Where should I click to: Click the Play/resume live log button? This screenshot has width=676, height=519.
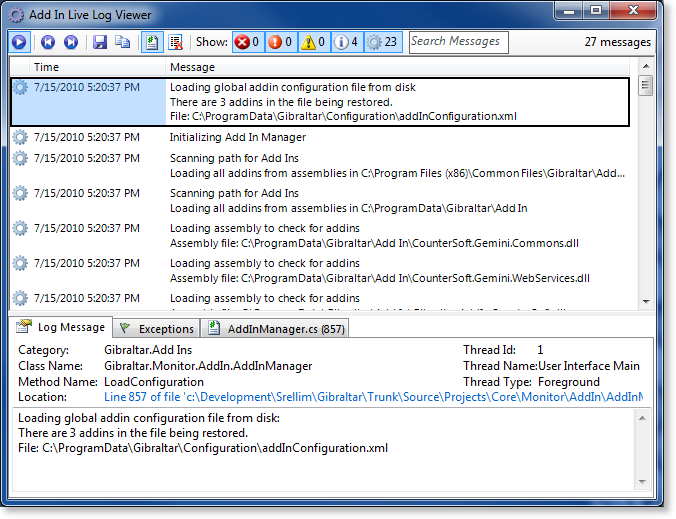pos(19,42)
